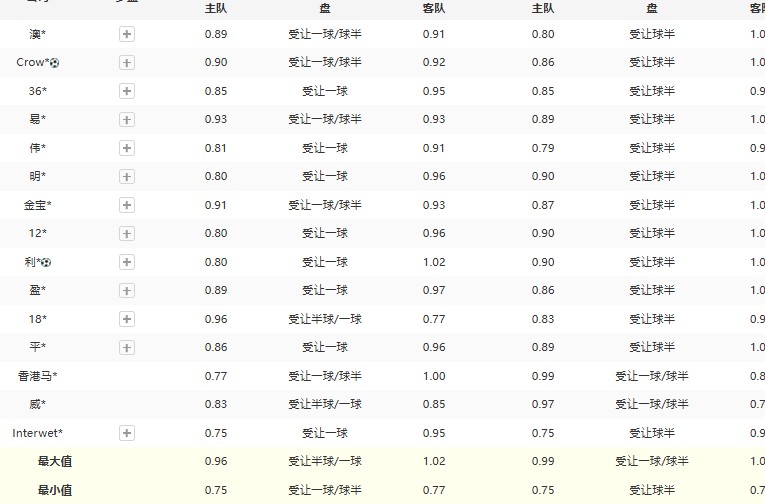Expand the 金宝* row with plus button

point(127,205)
